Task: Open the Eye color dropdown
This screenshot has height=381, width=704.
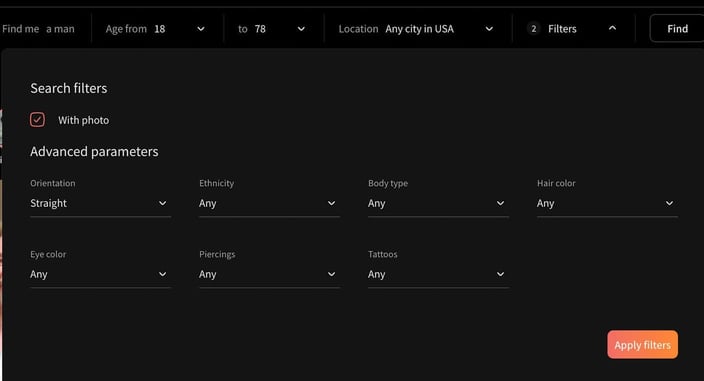Action: point(100,274)
